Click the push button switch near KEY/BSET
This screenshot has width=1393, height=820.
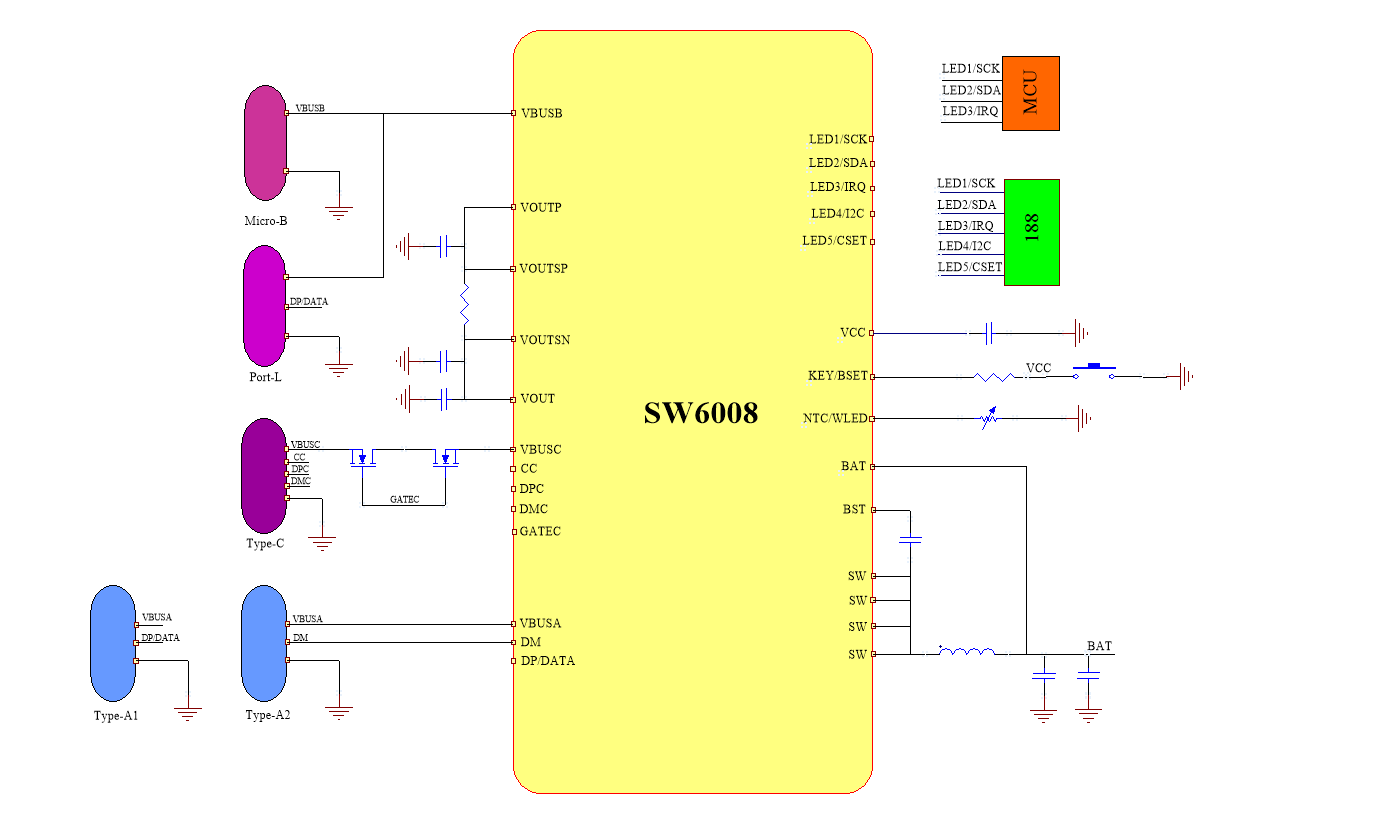click(x=1094, y=371)
